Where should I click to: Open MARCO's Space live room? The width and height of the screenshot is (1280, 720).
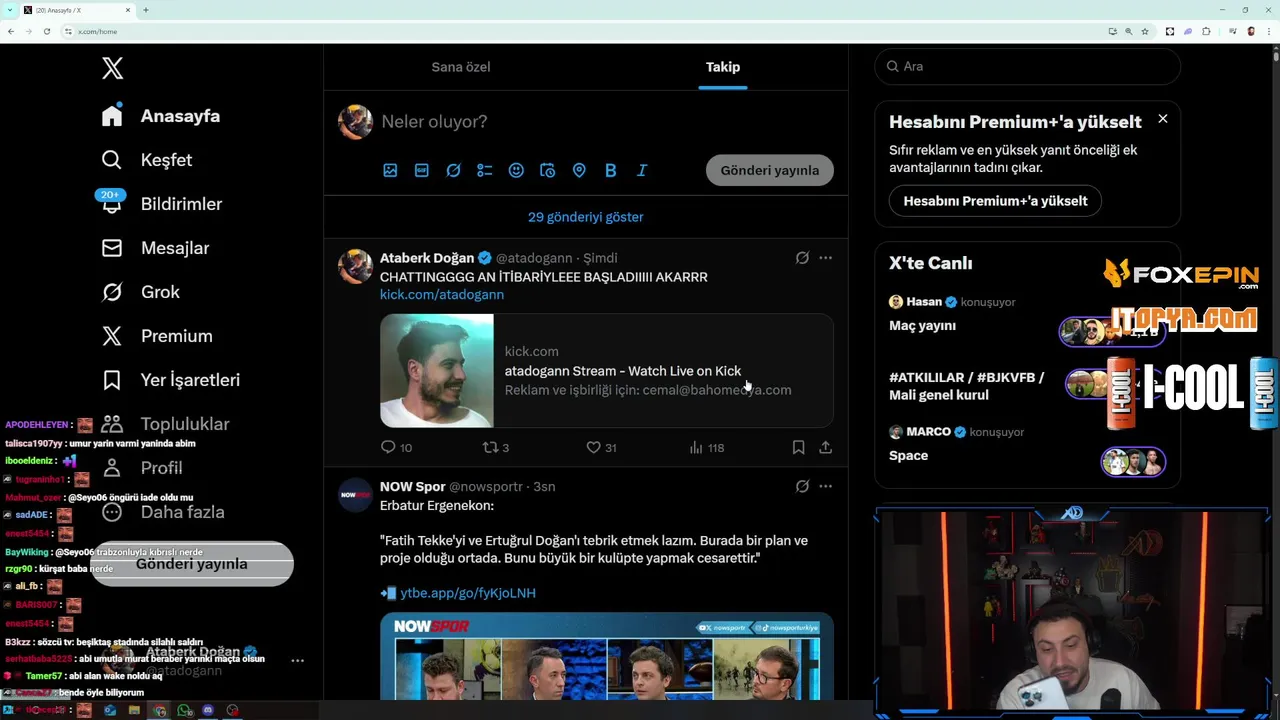click(x=1028, y=445)
